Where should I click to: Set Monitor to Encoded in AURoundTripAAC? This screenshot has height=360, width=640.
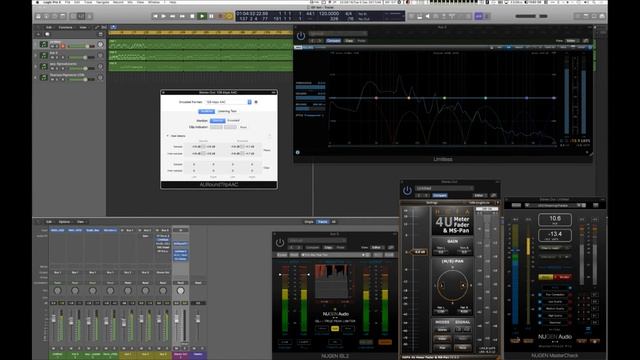(x=233, y=120)
